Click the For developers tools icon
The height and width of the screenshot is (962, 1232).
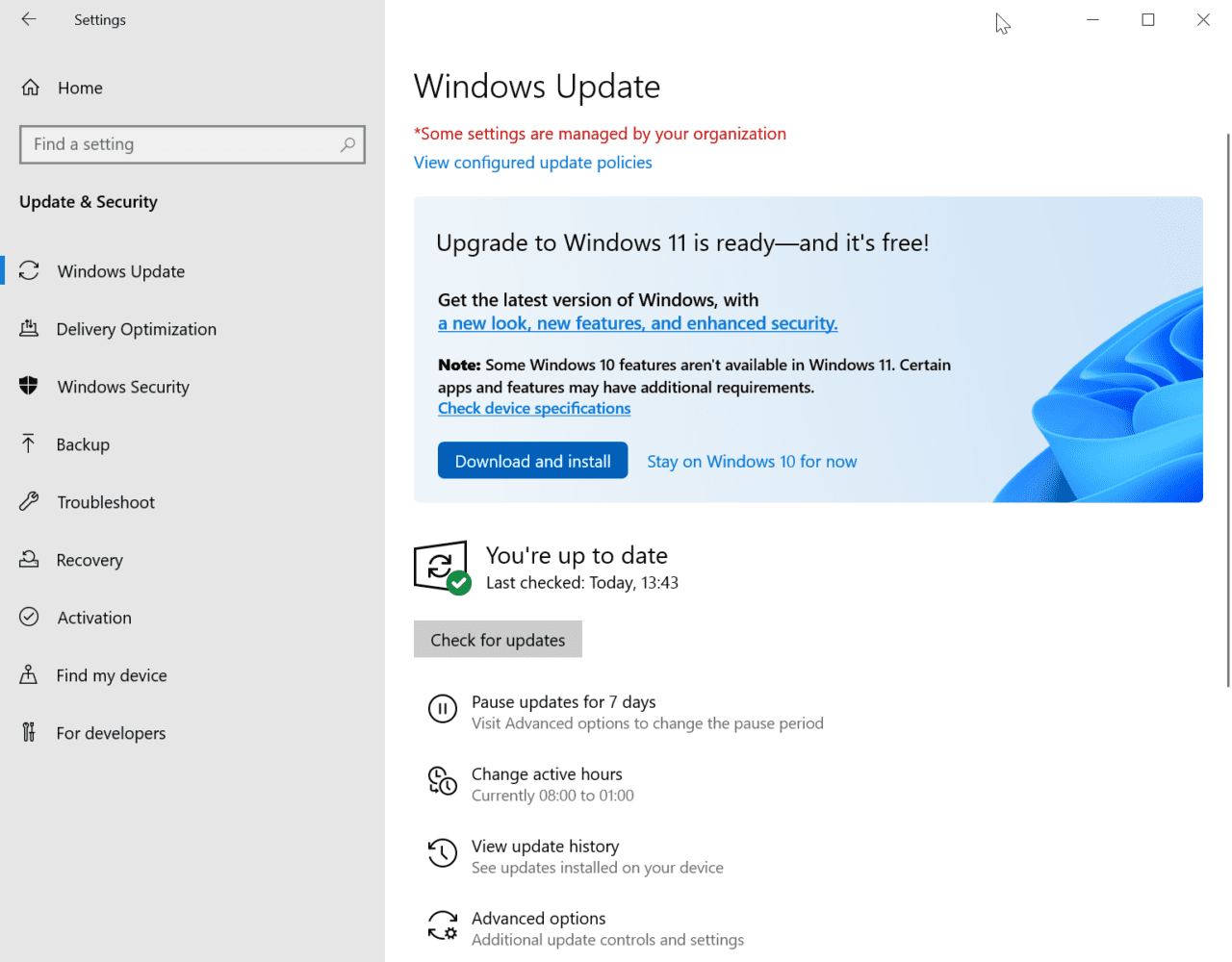29,732
